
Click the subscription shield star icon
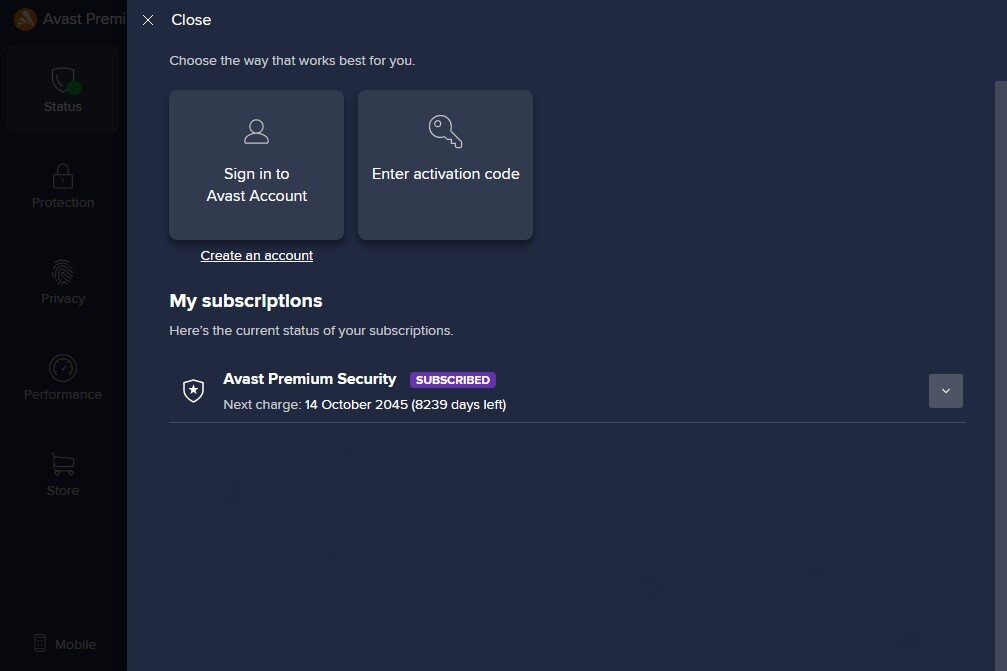pyautogui.click(x=193, y=390)
